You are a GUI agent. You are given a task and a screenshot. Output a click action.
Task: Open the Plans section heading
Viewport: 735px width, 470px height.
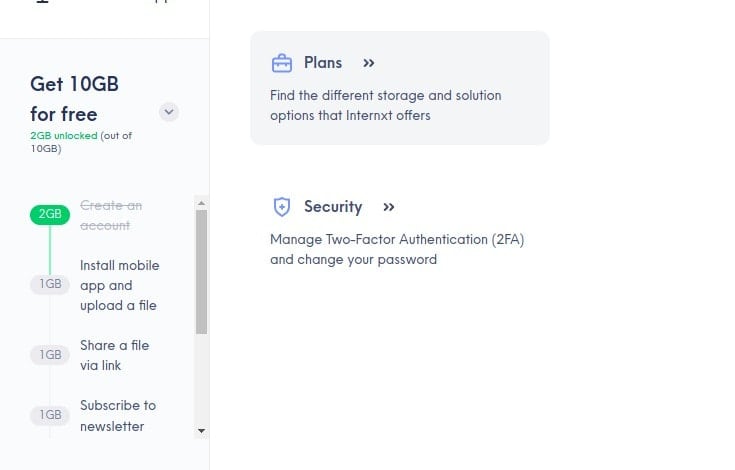point(323,63)
